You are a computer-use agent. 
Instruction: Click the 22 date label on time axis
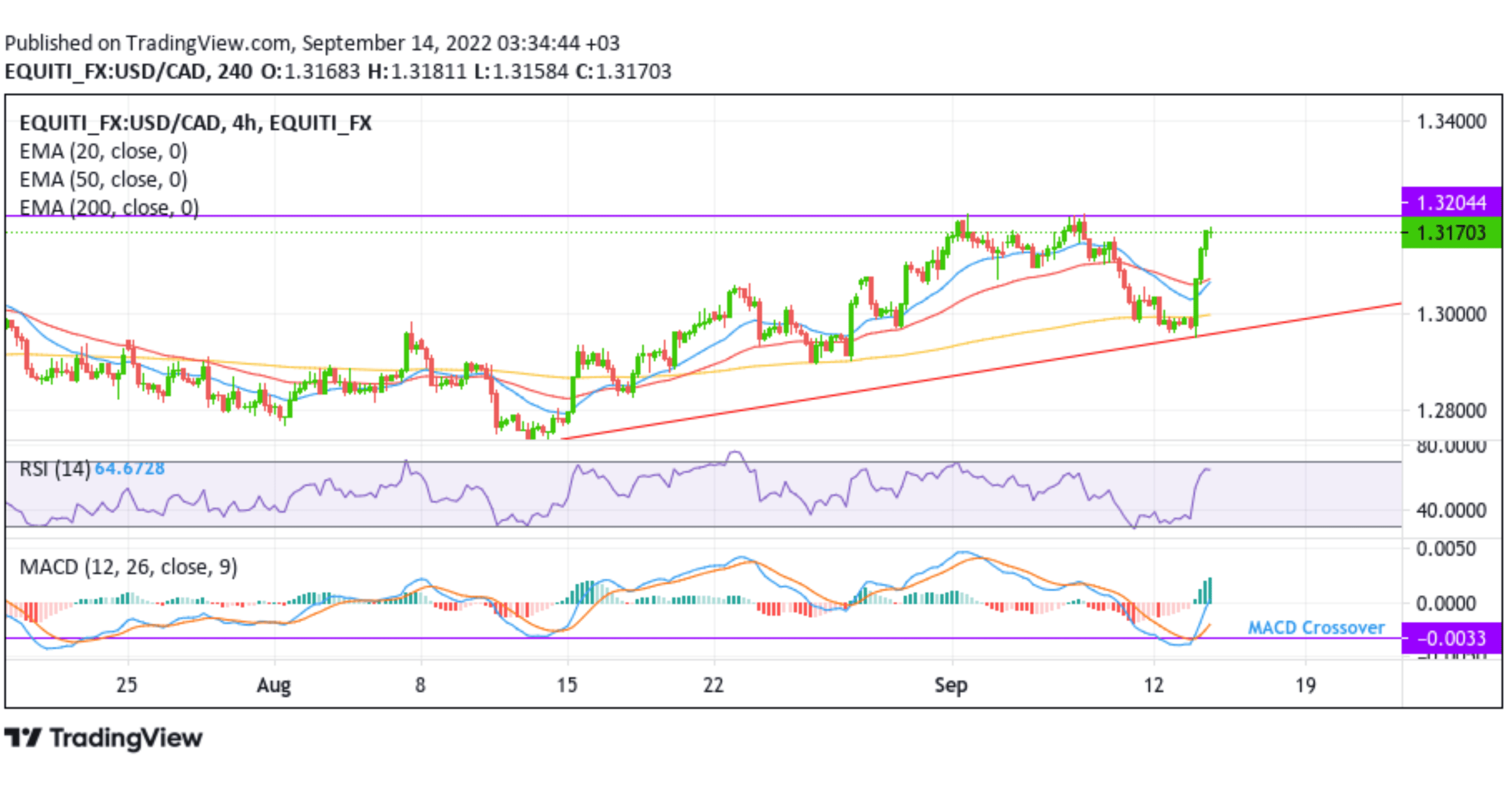pos(714,684)
